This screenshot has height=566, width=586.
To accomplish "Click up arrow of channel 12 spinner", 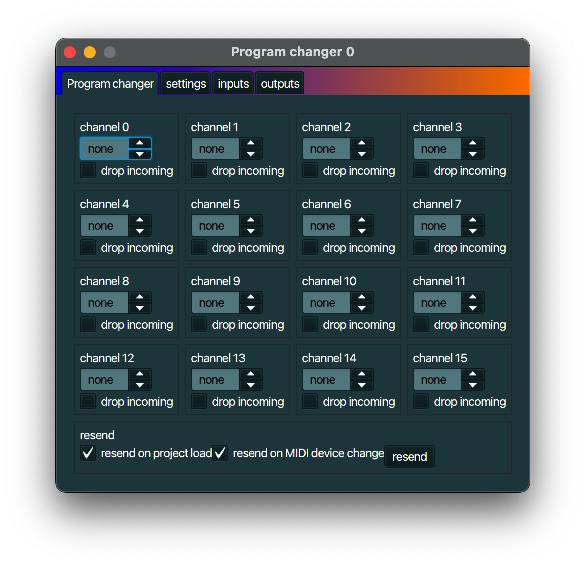I will (140, 374).
